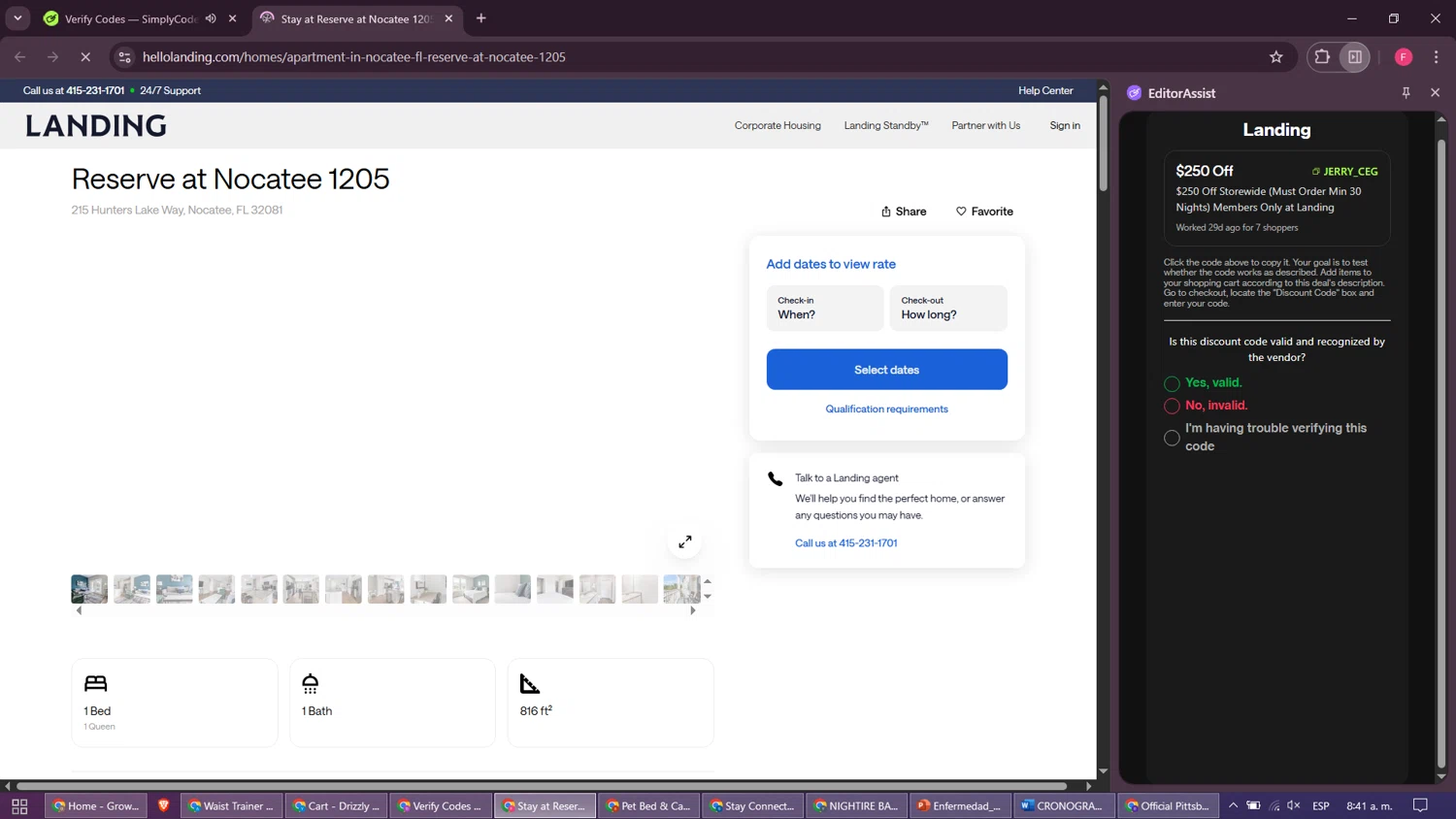The image size is (1456, 819).
Task: Go back using browser back arrow
Action: click(20, 57)
